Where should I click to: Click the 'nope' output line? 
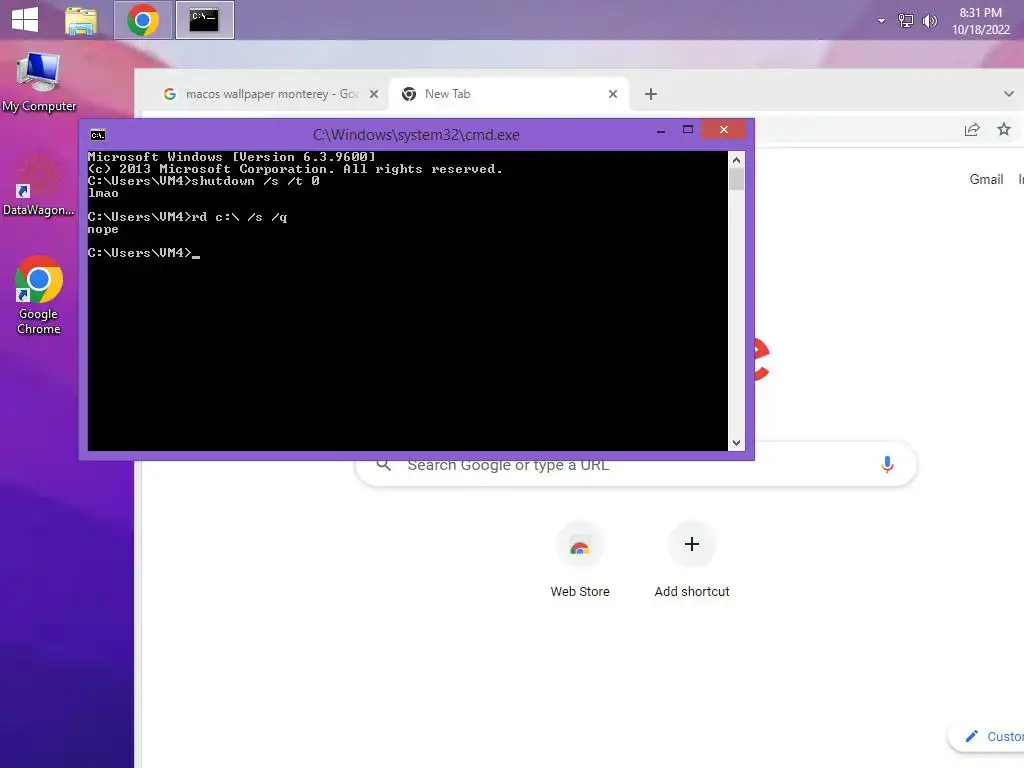click(x=103, y=229)
